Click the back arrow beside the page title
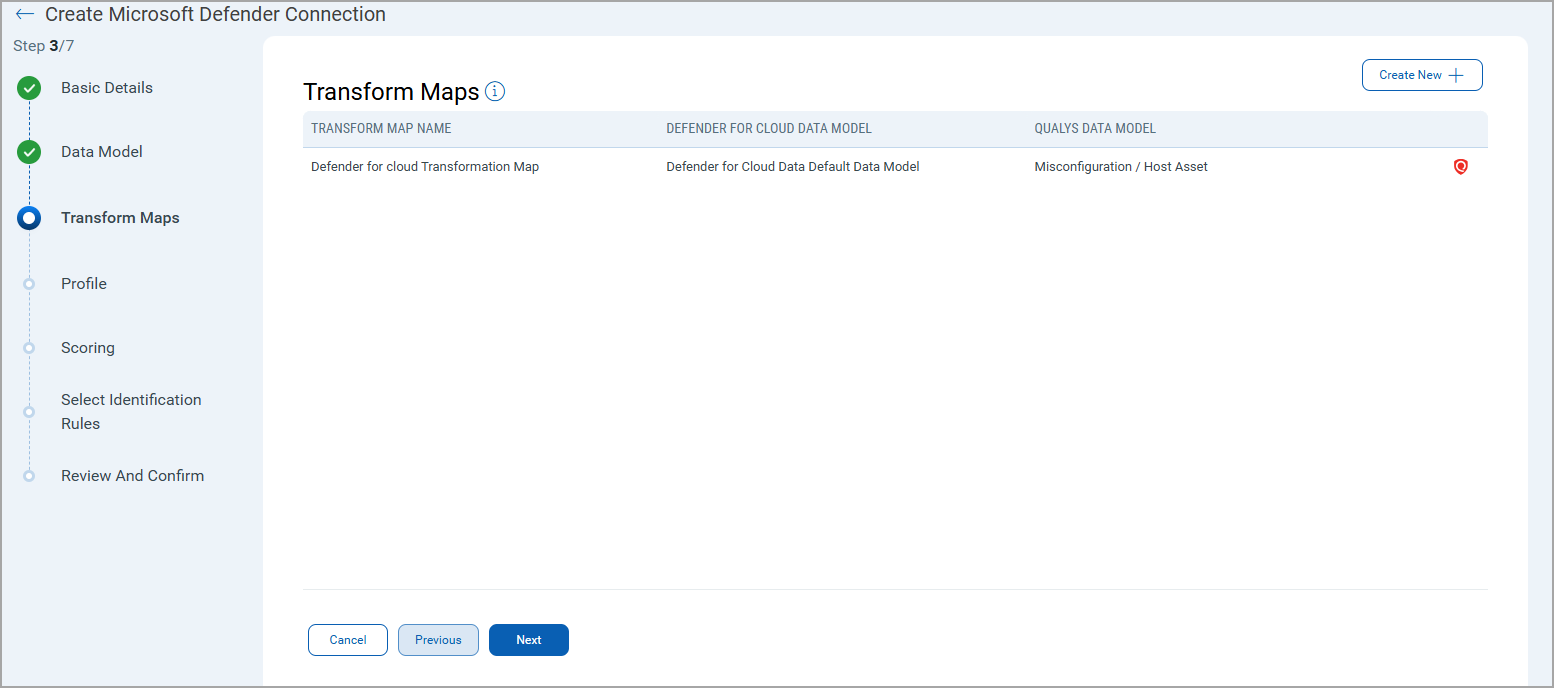 25,15
